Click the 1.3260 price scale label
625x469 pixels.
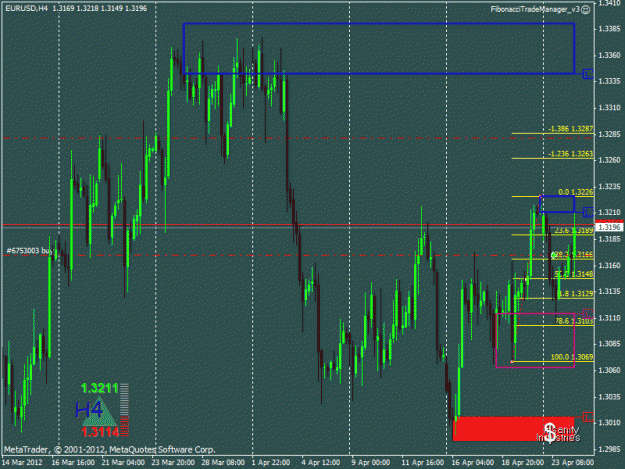click(x=609, y=160)
